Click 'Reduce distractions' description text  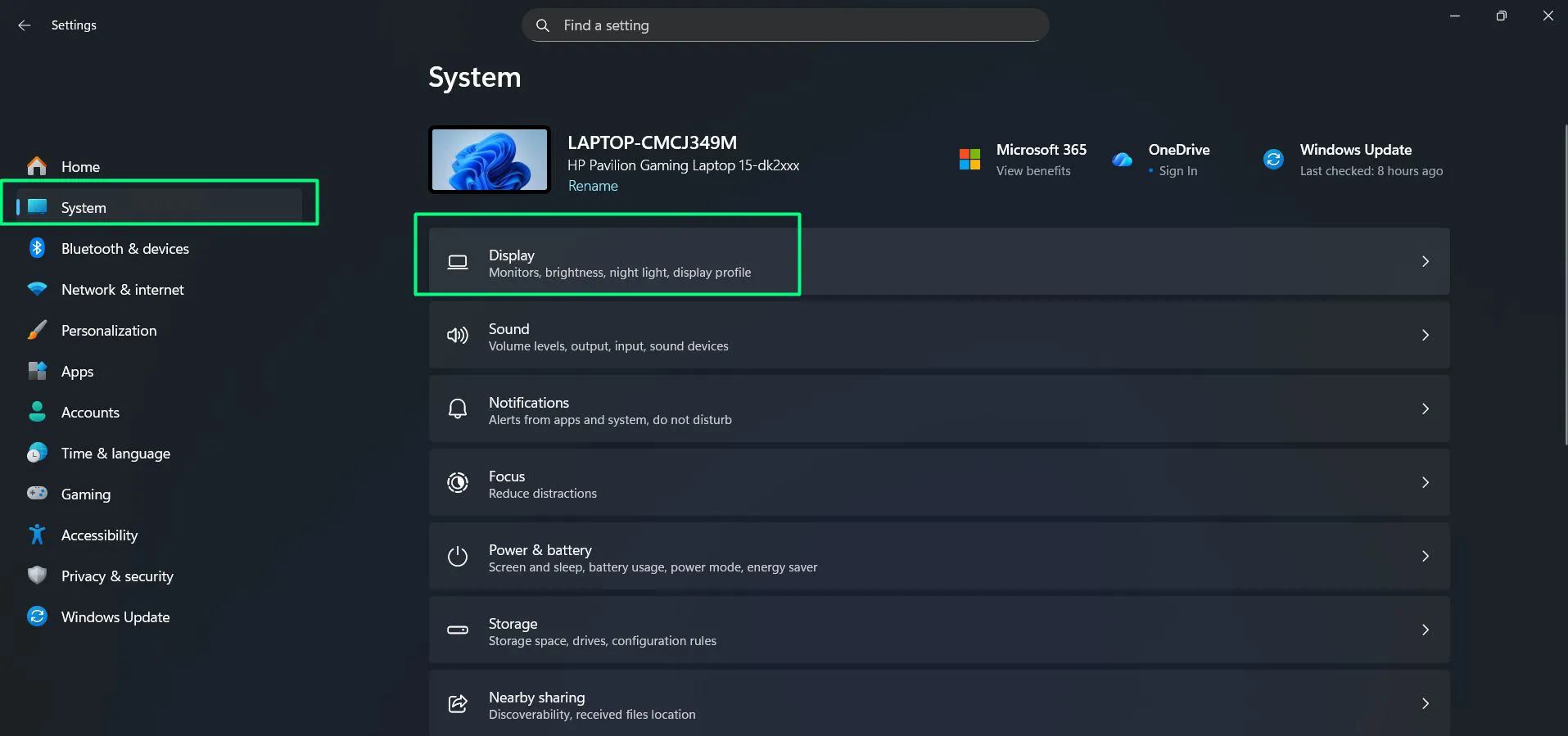point(543,494)
